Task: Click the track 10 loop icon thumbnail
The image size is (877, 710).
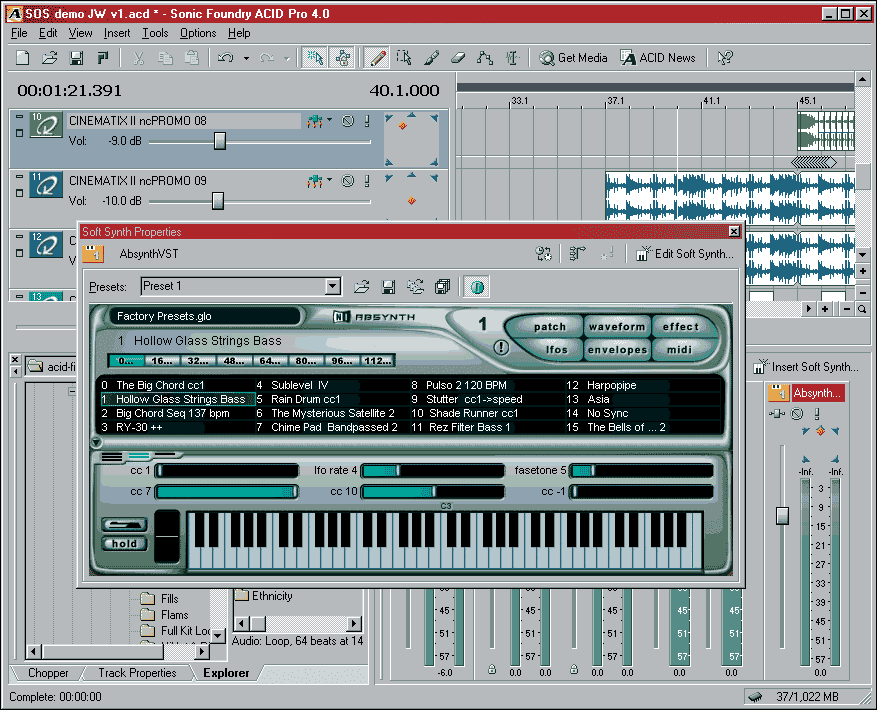Action: [x=46, y=125]
